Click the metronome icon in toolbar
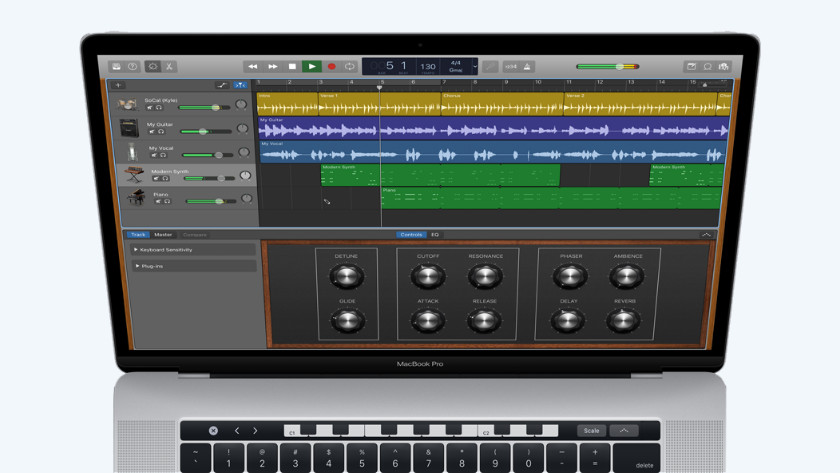The image size is (840, 473). coord(526,67)
